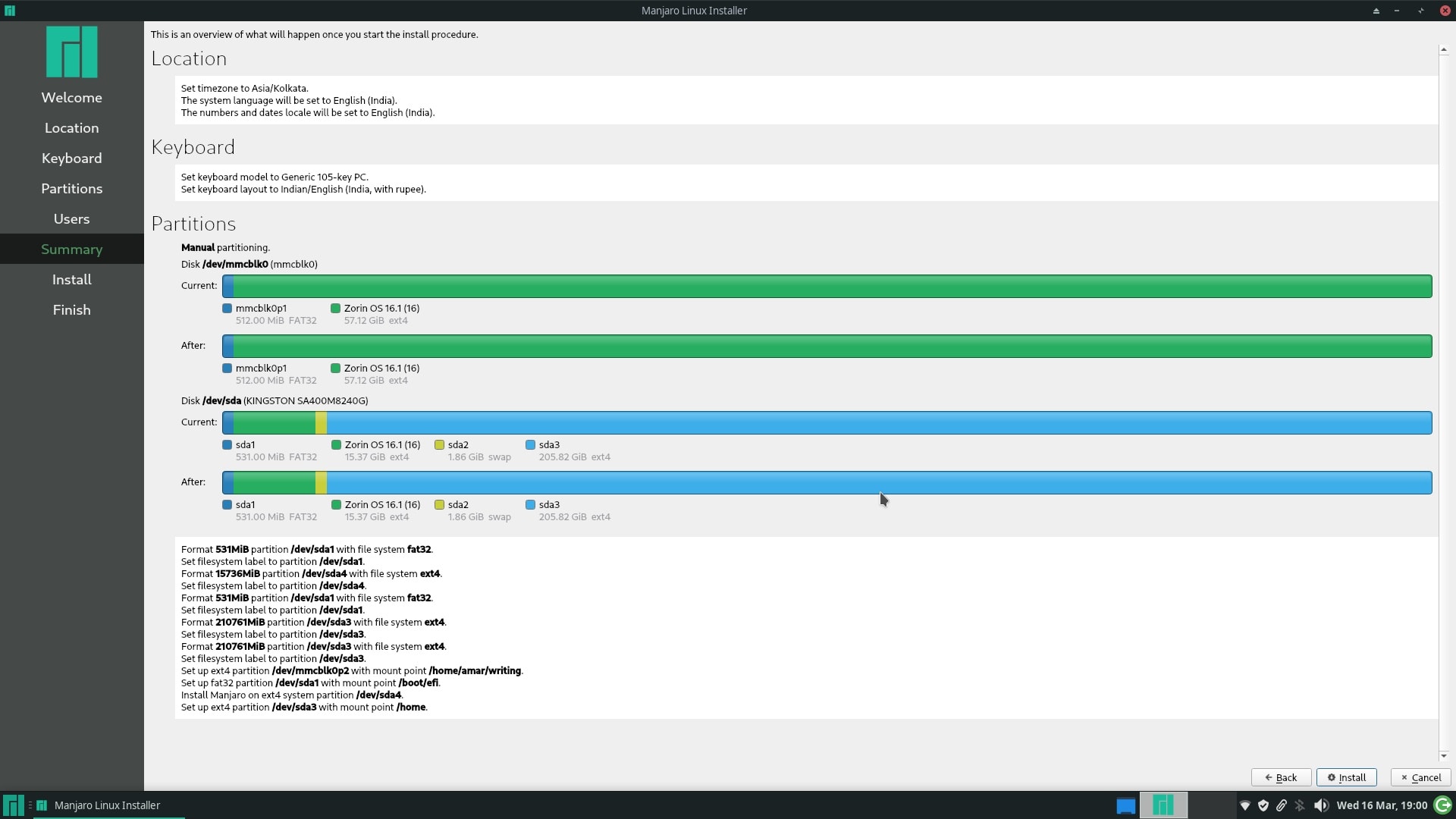Click the 'Disk /dev/sda (KINGSTON SA400M8240G)' label

point(275,400)
